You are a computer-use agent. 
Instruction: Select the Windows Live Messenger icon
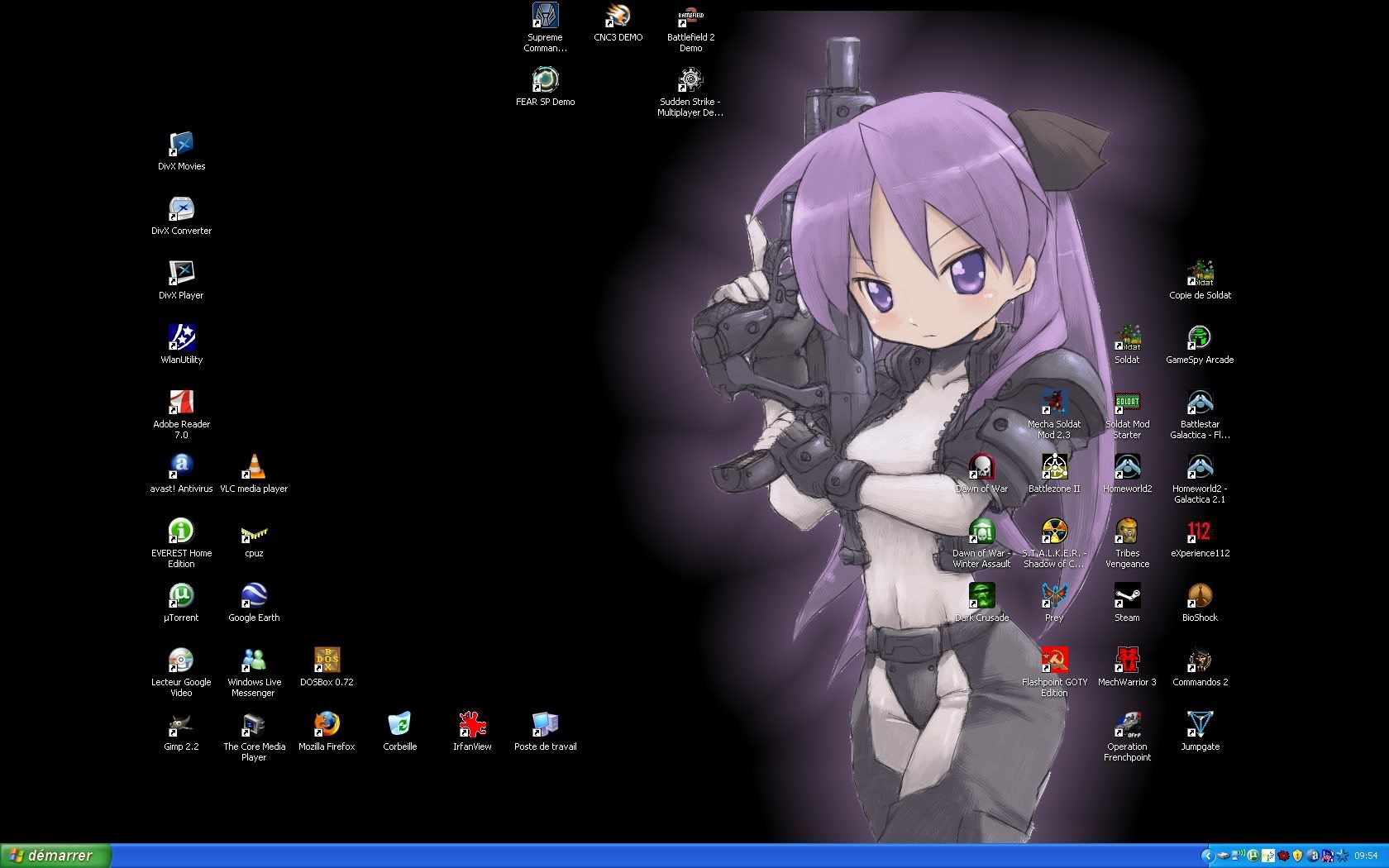pos(254,660)
